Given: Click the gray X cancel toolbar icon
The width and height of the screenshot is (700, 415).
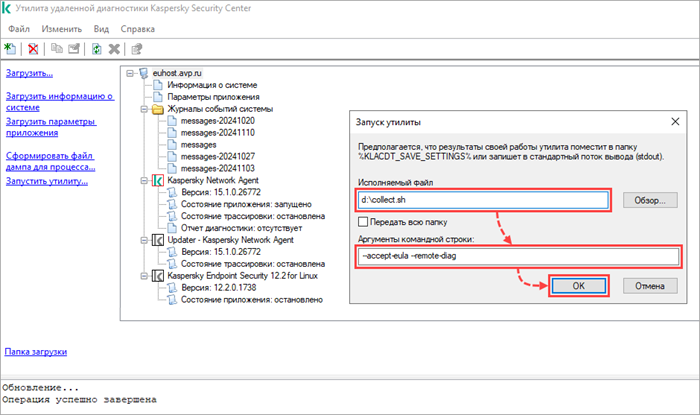Looking at the screenshot, I should tap(114, 49).
